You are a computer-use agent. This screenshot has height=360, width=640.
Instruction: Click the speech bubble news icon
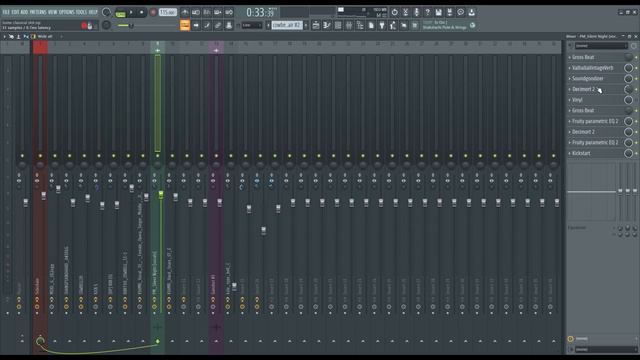460,13
